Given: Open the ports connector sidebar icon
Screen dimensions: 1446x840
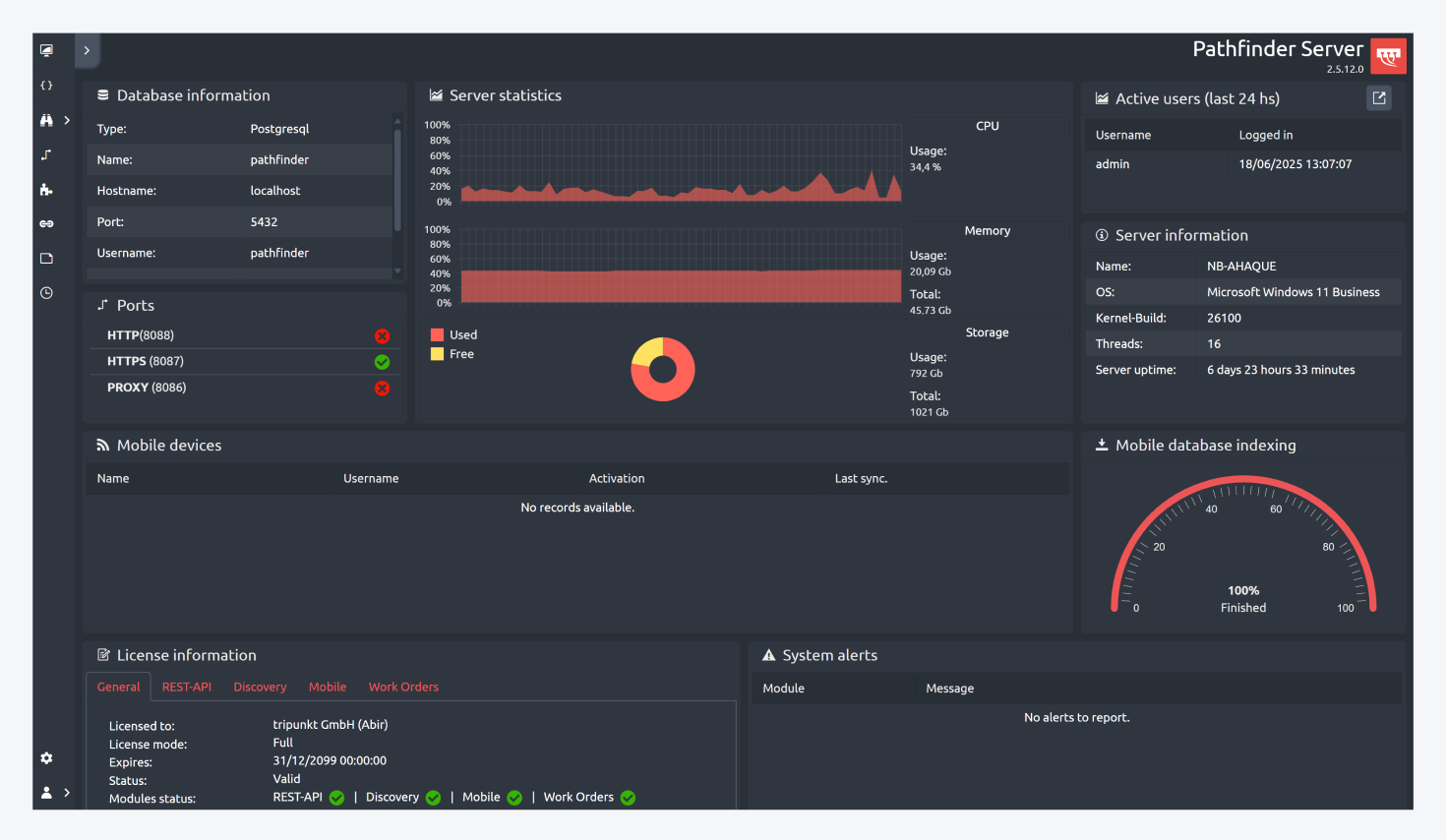Looking at the screenshot, I should point(46,154).
